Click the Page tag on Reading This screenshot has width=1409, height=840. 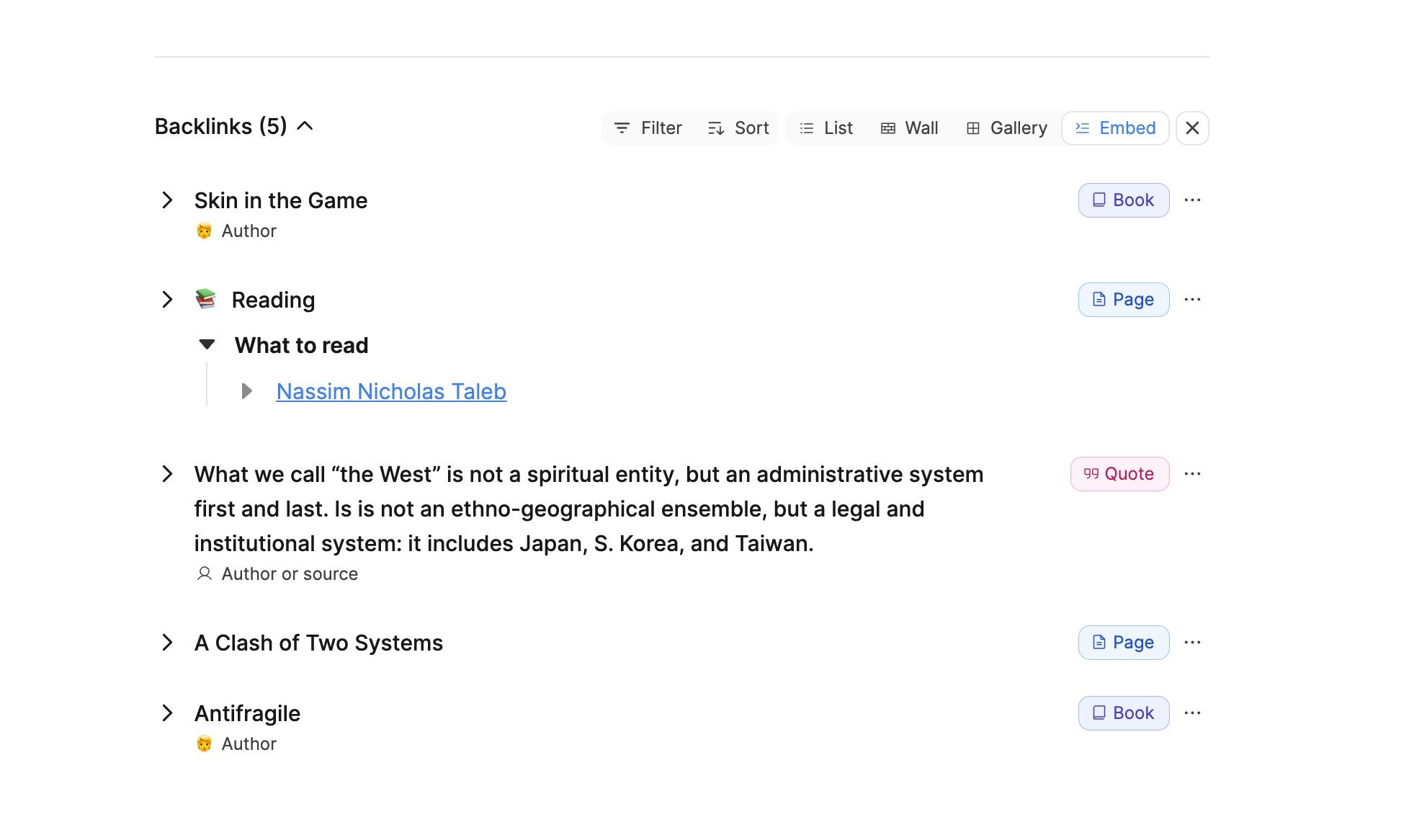pos(1123,300)
